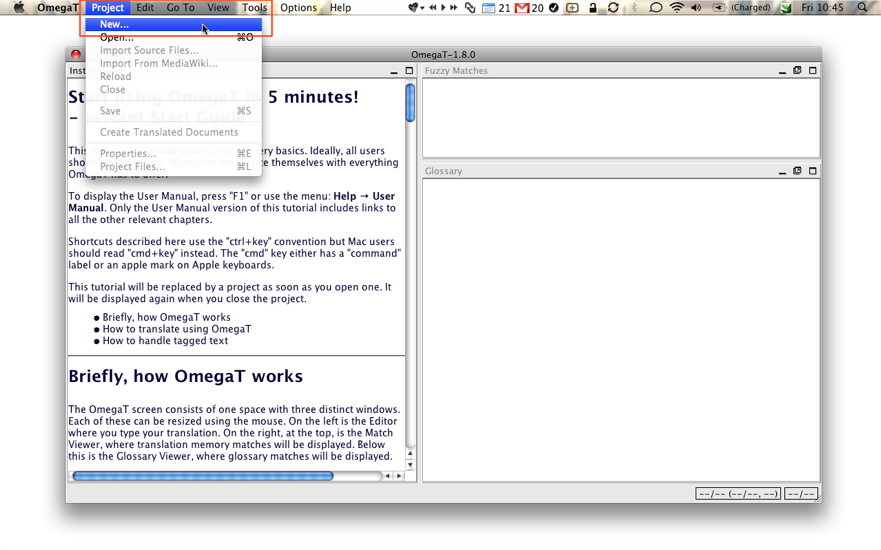Undock the Glossary pane
Screen dimensions: 881x550
click(x=797, y=171)
